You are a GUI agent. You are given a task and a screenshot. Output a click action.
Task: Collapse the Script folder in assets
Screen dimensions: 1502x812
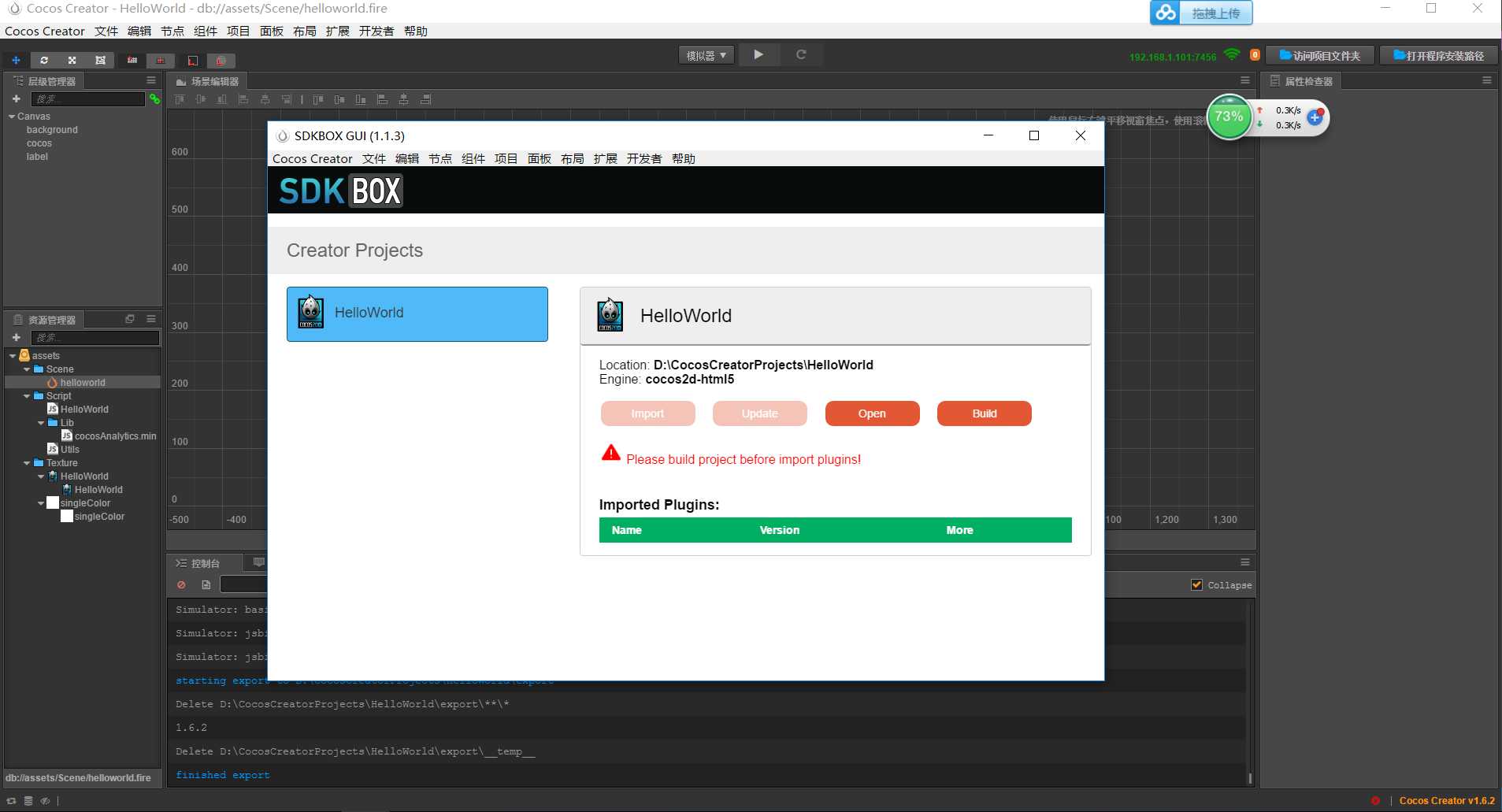(27, 396)
